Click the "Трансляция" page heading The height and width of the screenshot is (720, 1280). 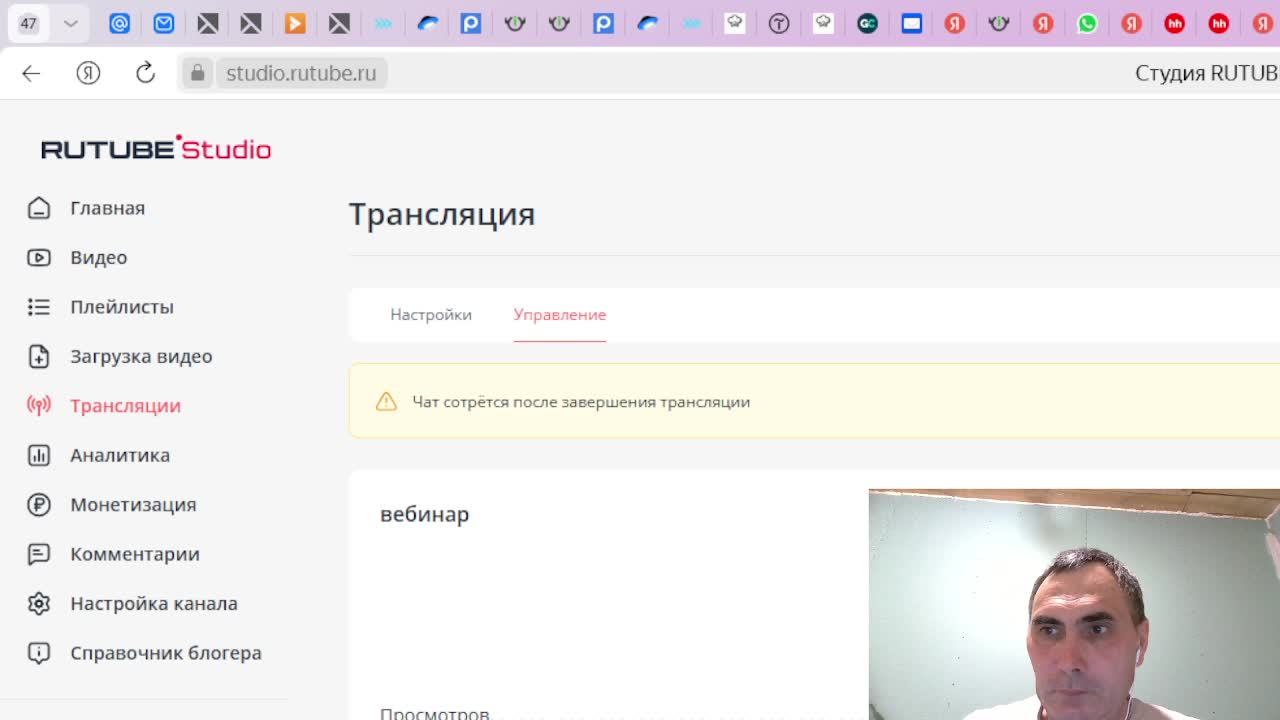coord(442,214)
